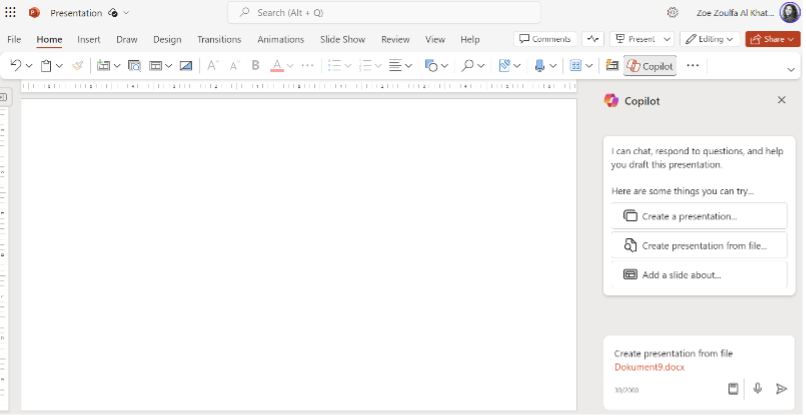Image resolution: width=806 pixels, height=418 pixels.
Task: Open the user account profile picture
Action: pos(790,12)
